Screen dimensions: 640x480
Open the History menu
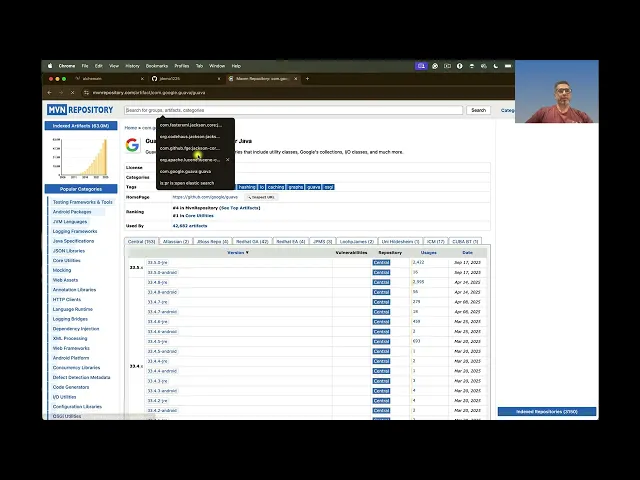[132, 66]
